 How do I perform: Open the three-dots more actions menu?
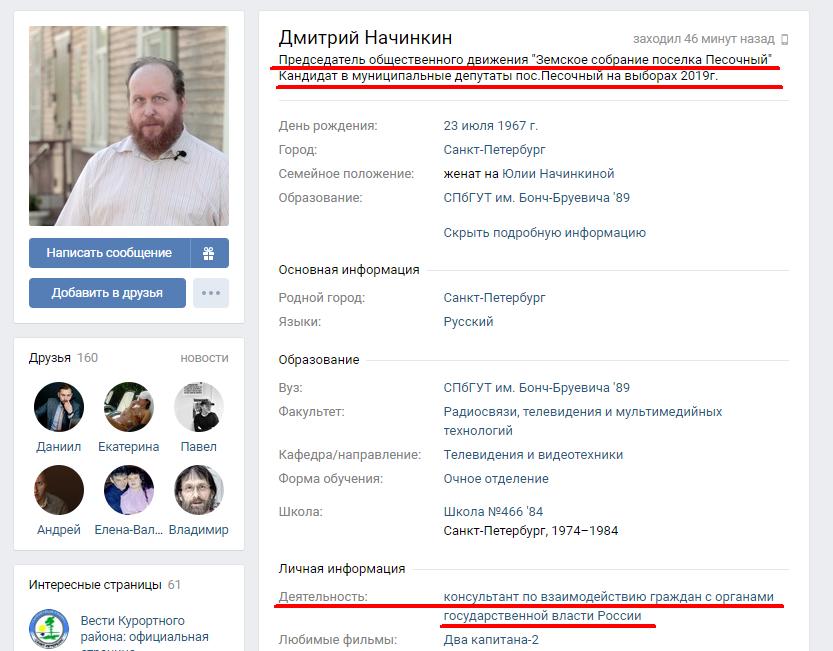click(211, 293)
